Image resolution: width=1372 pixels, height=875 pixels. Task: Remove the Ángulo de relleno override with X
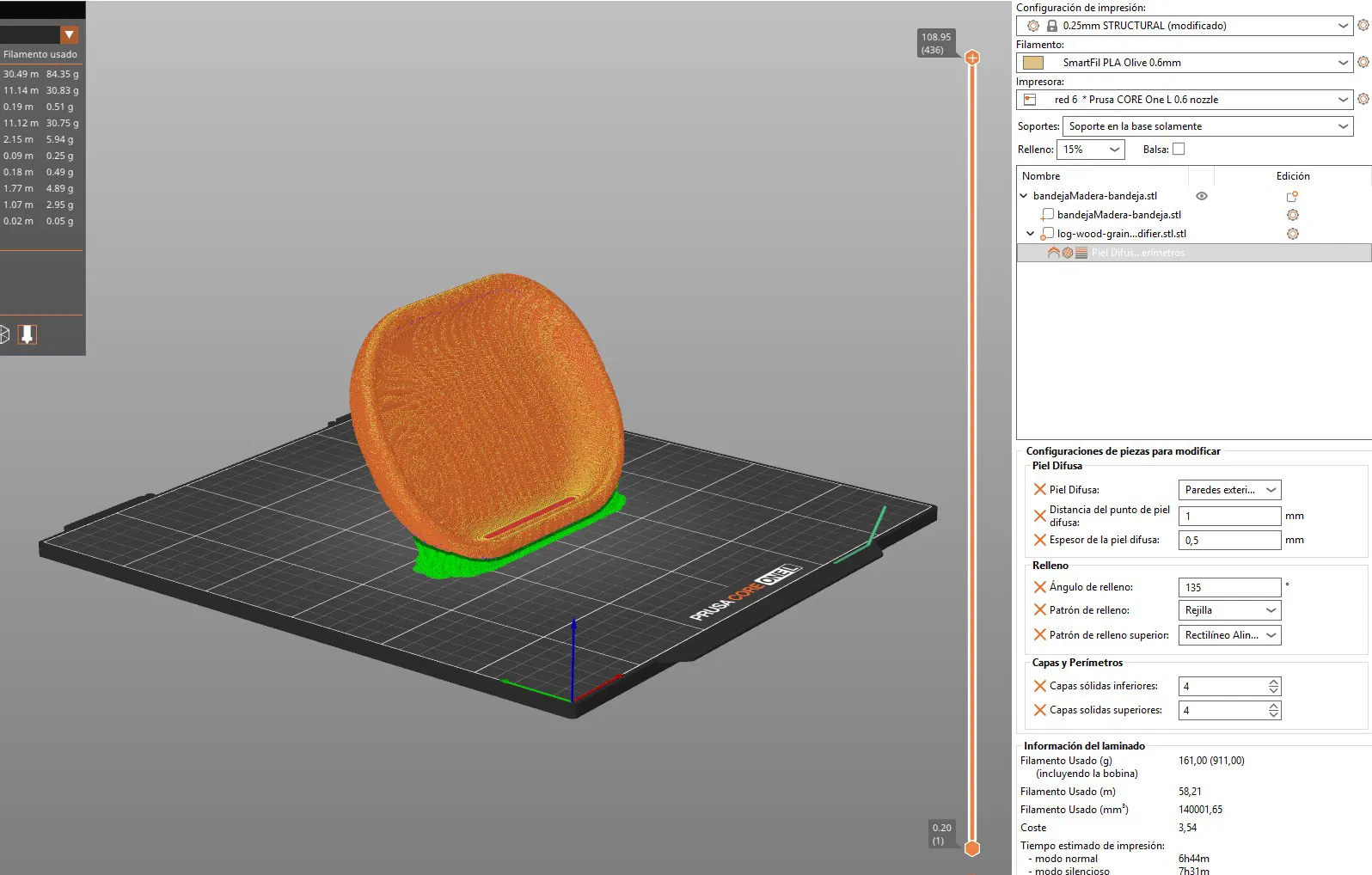point(1039,587)
